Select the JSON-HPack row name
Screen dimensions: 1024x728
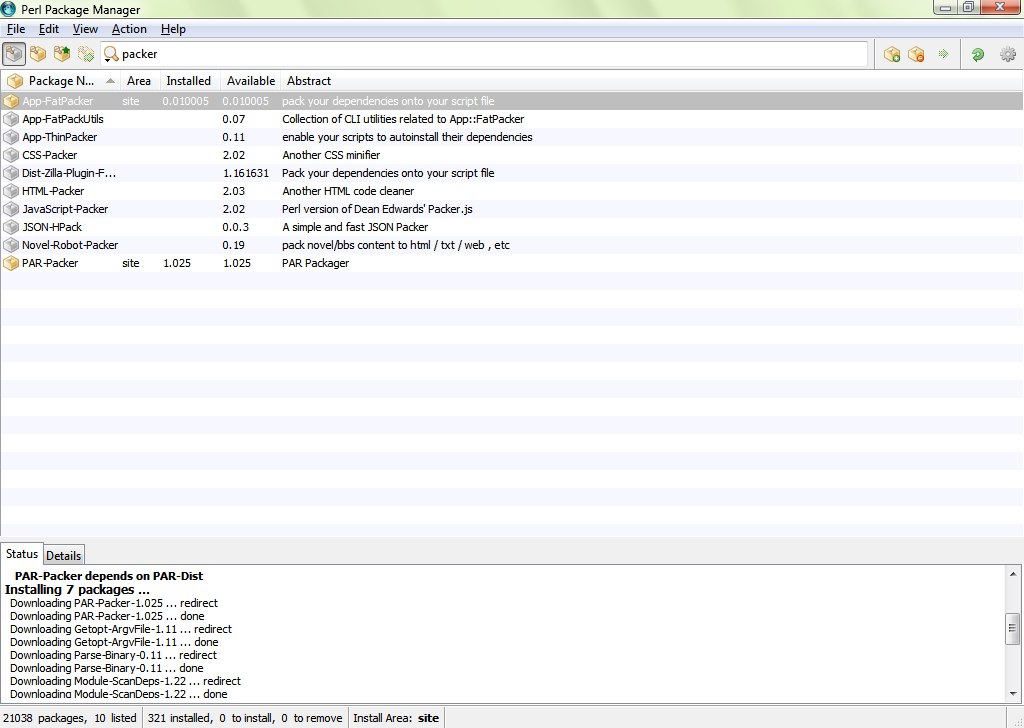[x=52, y=227]
